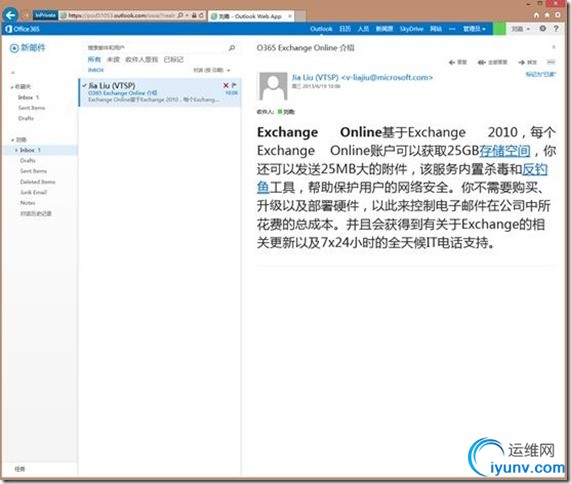Click the green presence status square
Screen dimensions: 571x484
coord(499,29)
